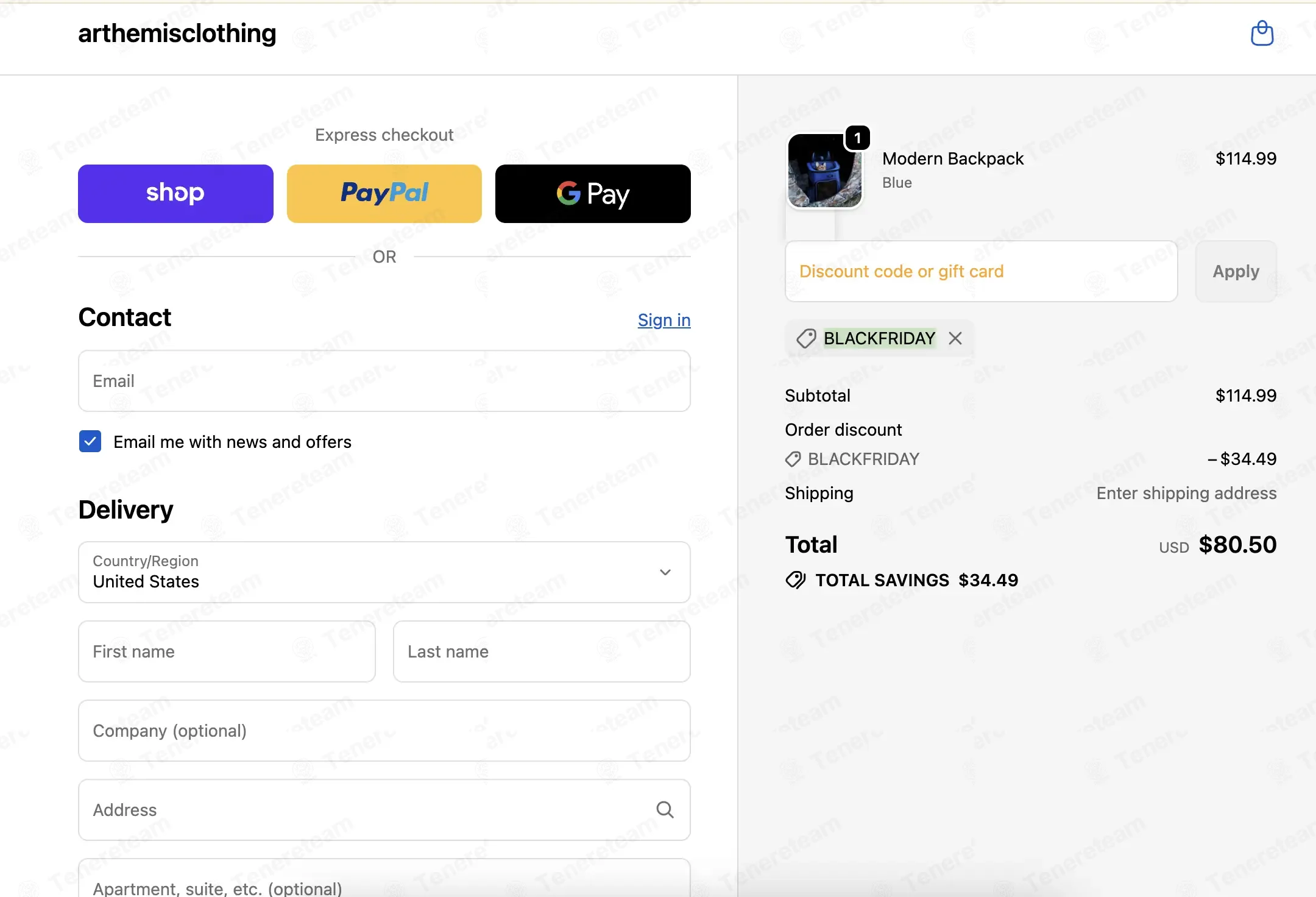Viewport: 1316px width, 897px height.
Task: Check out with PayPal
Action: pos(384,194)
